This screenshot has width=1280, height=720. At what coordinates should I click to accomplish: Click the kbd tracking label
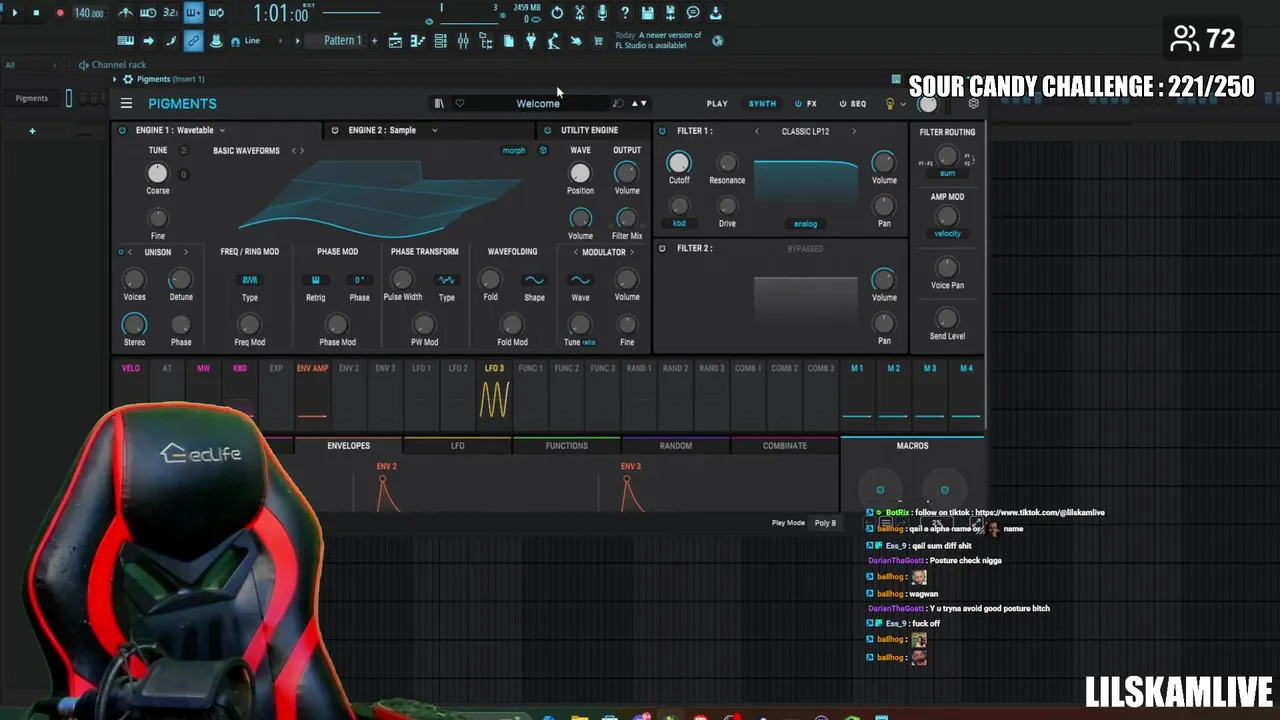pos(679,224)
